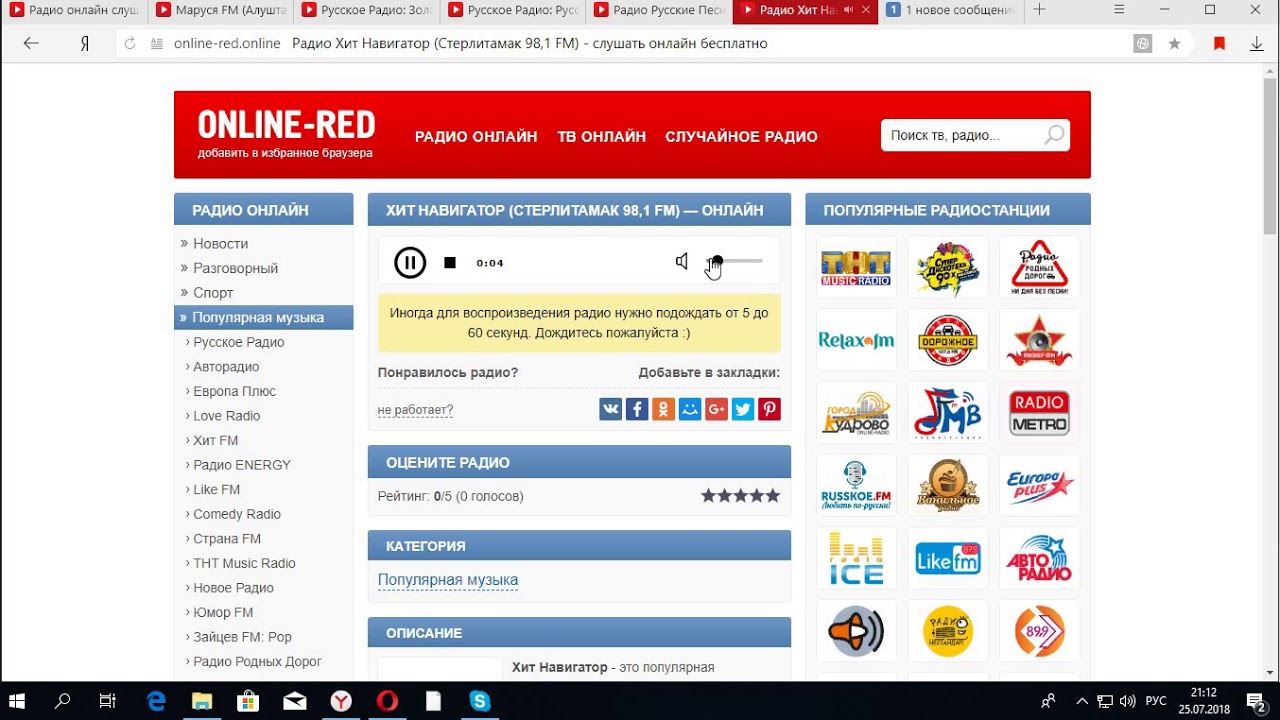Open yellow Радио Нестандарт logo
This screenshot has height=720, width=1280.
coord(948,630)
